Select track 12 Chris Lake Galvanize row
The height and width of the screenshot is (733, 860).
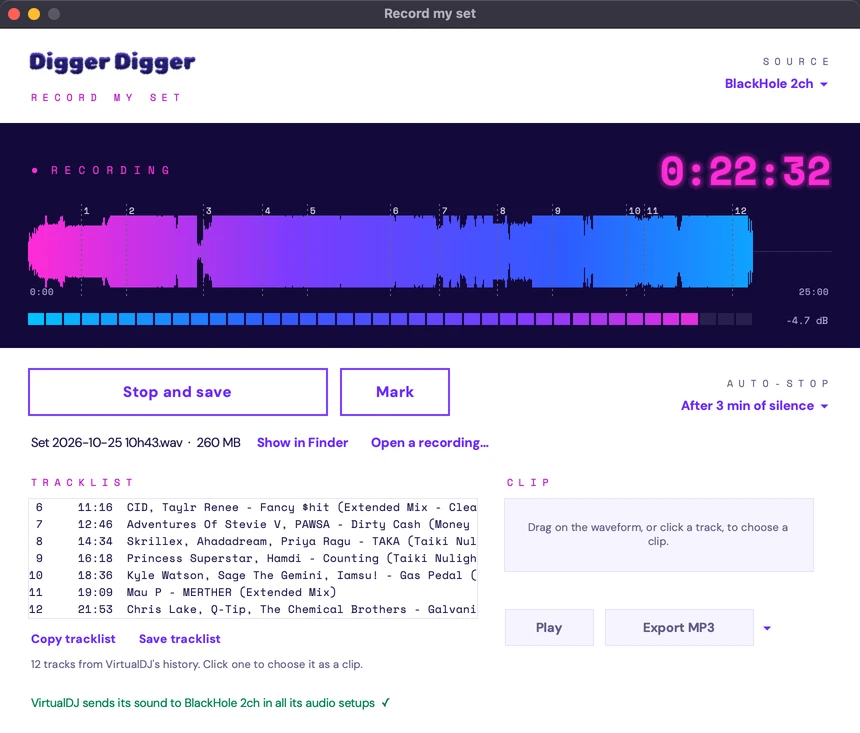coord(253,610)
